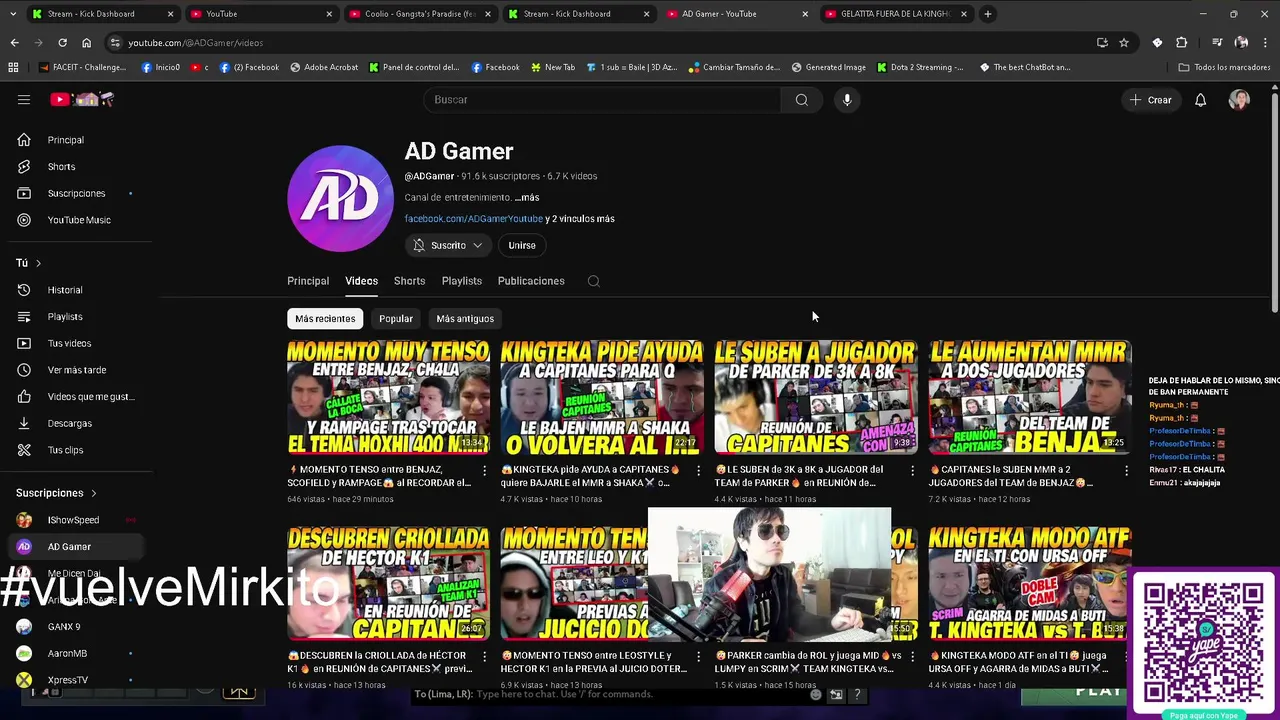Bookmark this page with star icon
This screenshot has width=1280, height=720.
pos(1124,43)
